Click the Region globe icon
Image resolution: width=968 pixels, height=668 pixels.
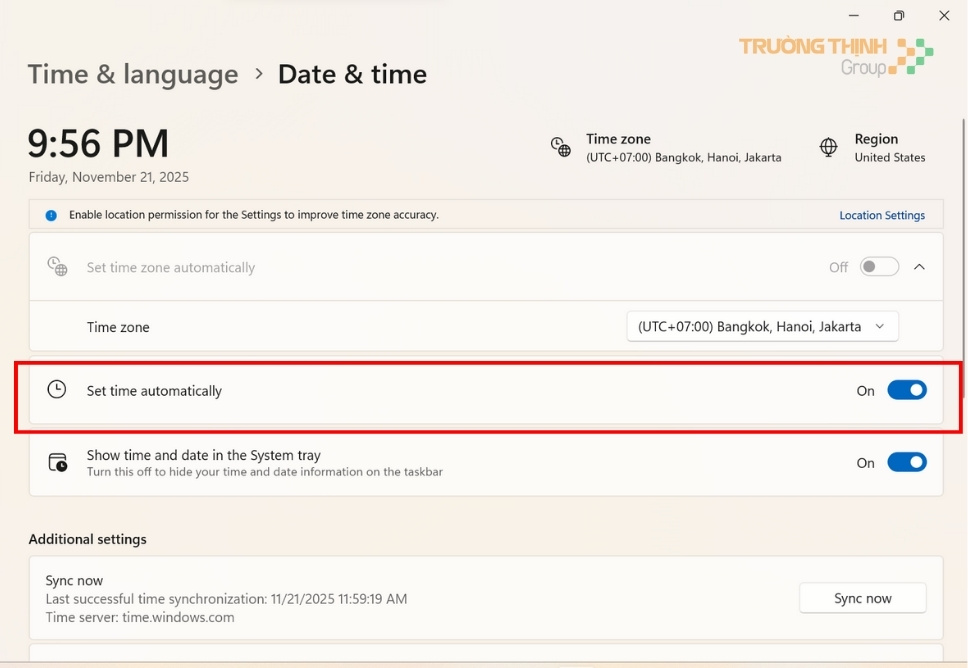tap(828, 147)
